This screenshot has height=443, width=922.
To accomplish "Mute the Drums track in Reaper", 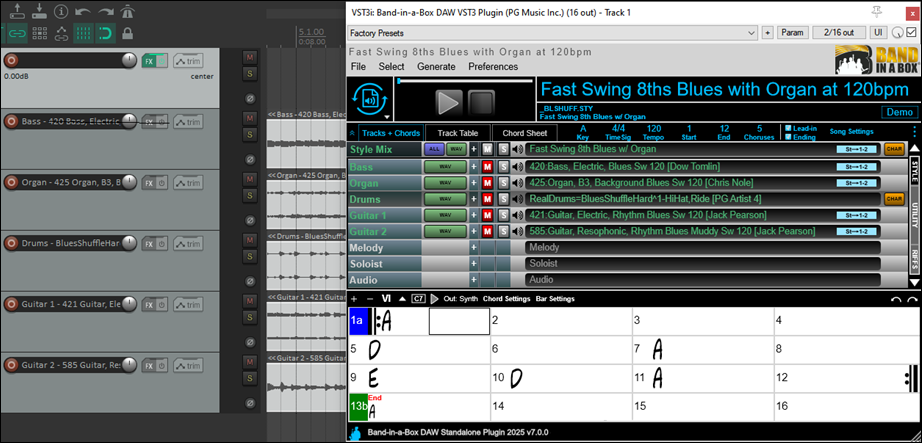I will point(249,240).
